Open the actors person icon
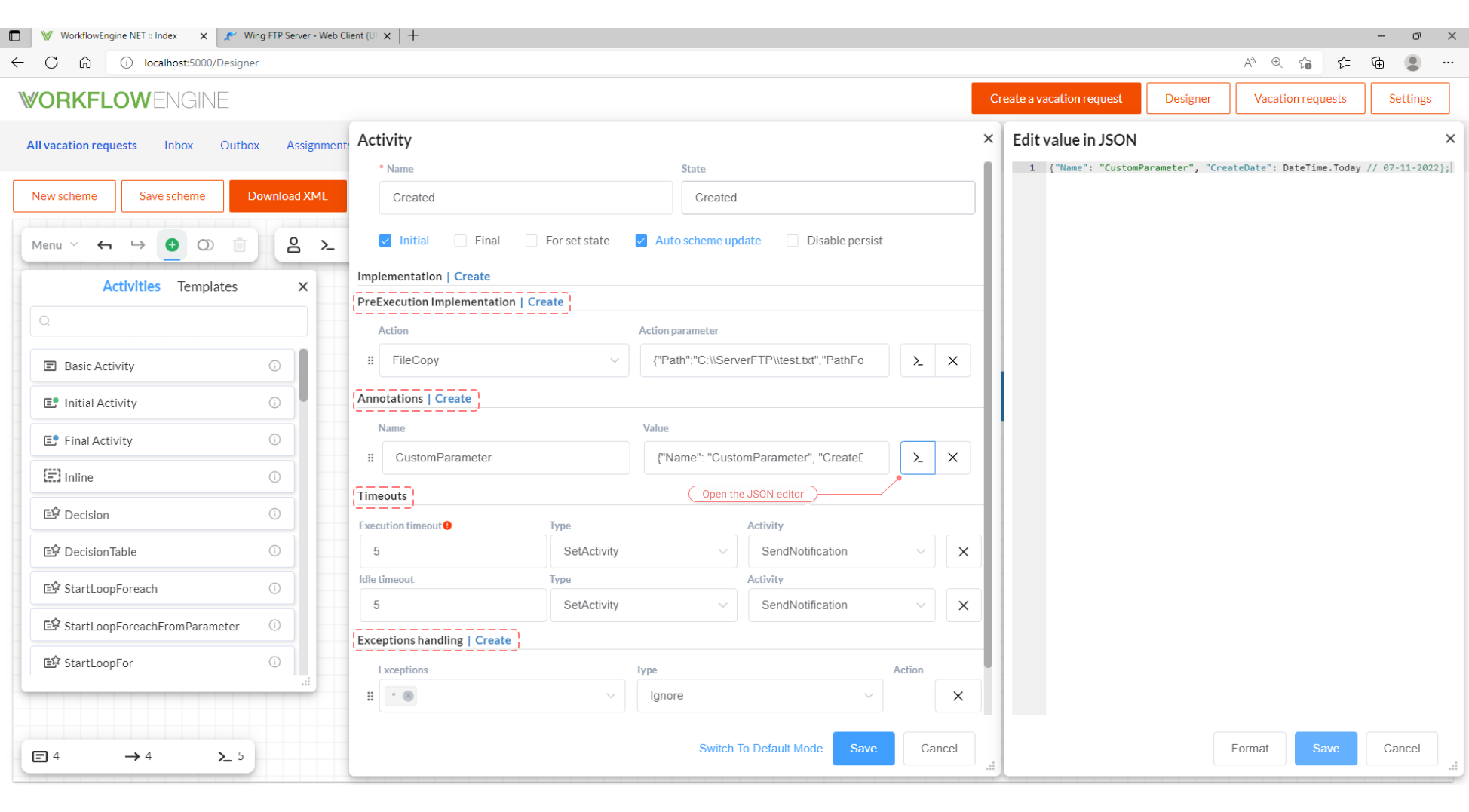 coord(293,245)
